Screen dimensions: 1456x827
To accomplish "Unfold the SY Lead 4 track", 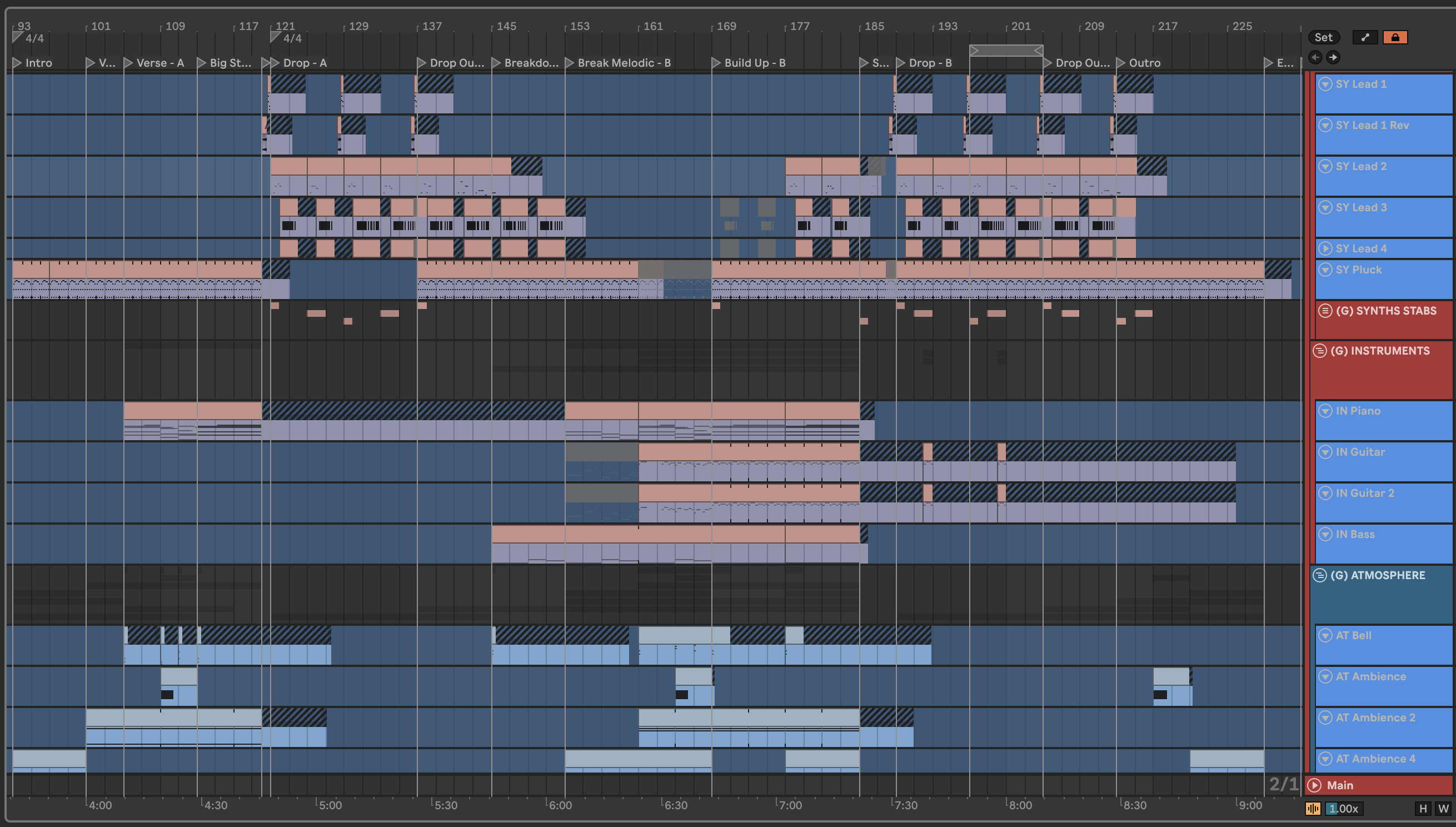I will 1325,248.
